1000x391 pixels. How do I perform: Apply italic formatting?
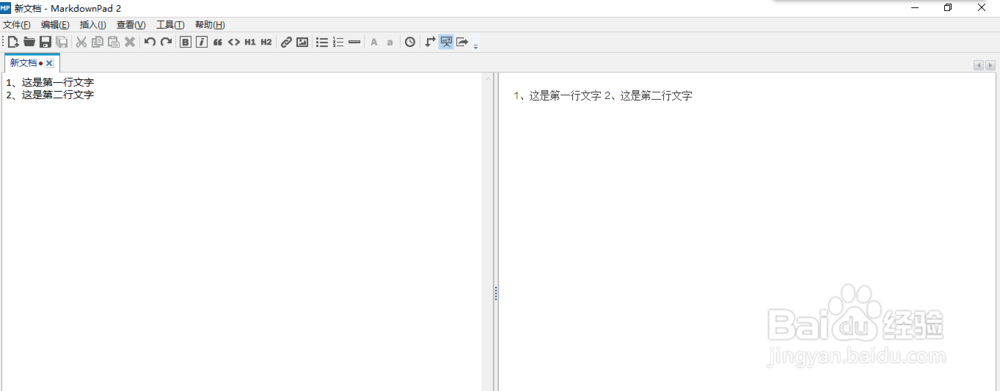pos(202,42)
